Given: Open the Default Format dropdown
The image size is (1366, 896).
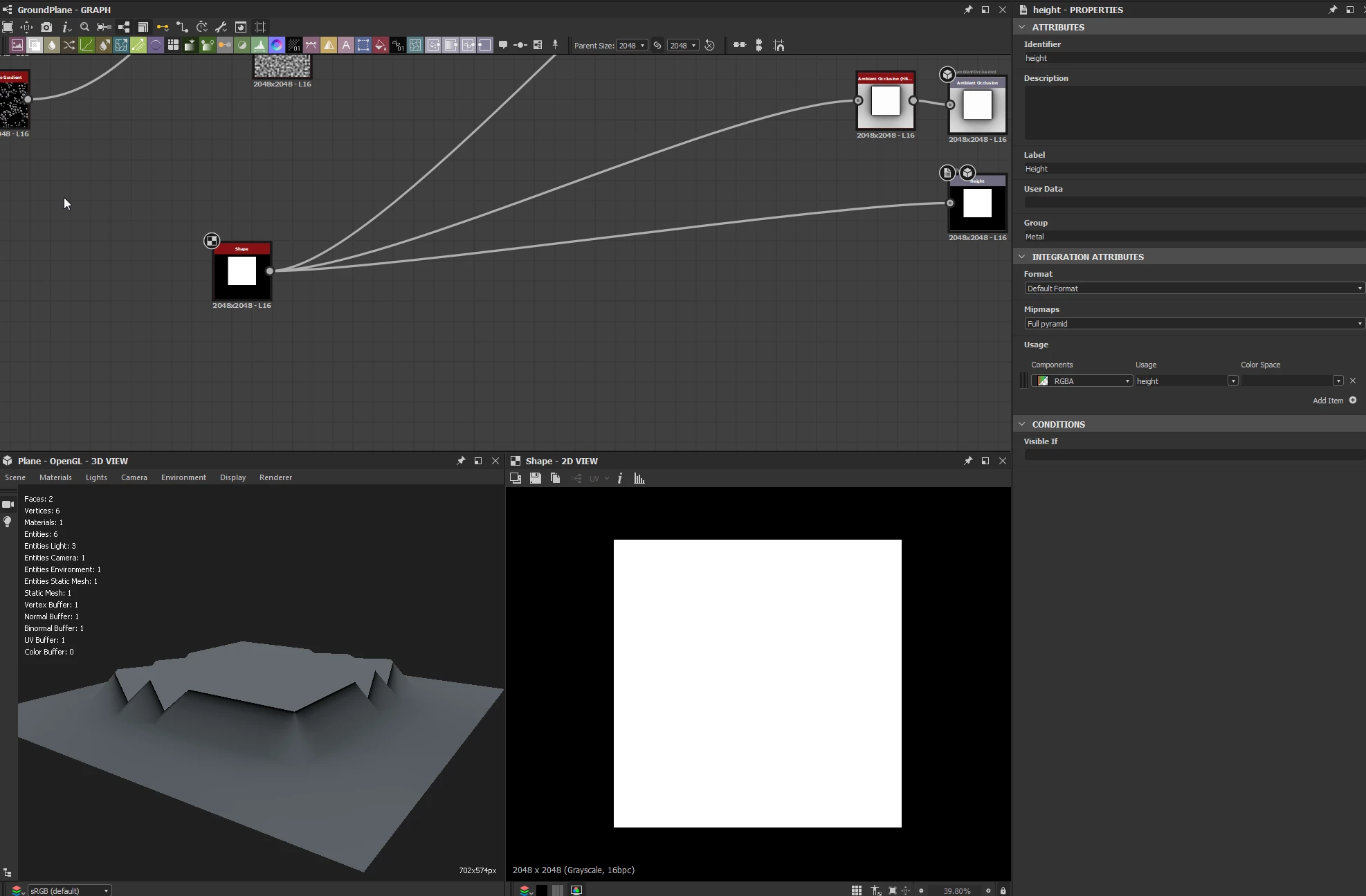Looking at the screenshot, I should [1194, 289].
